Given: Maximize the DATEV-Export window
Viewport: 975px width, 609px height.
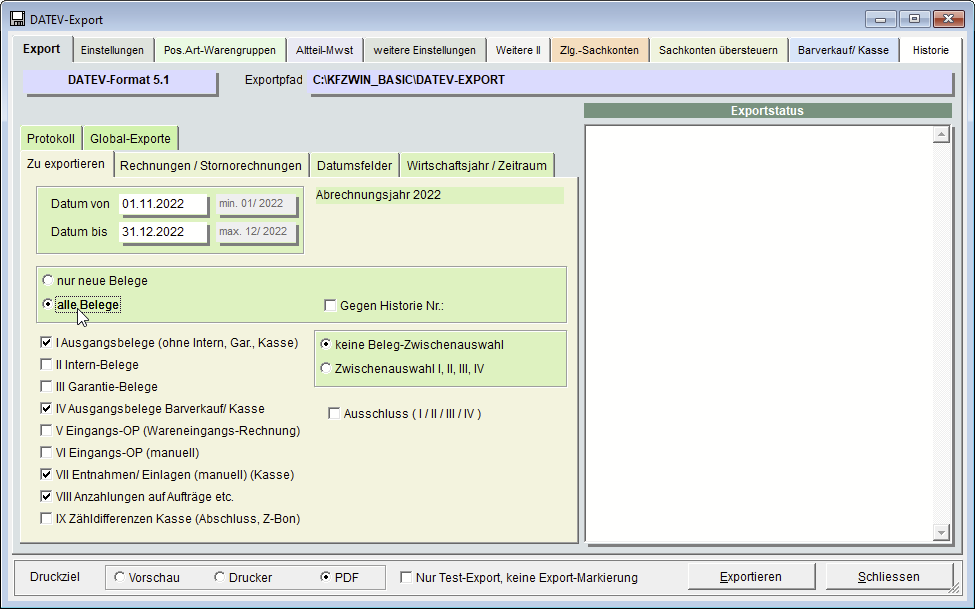Looking at the screenshot, I should (x=914, y=19).
